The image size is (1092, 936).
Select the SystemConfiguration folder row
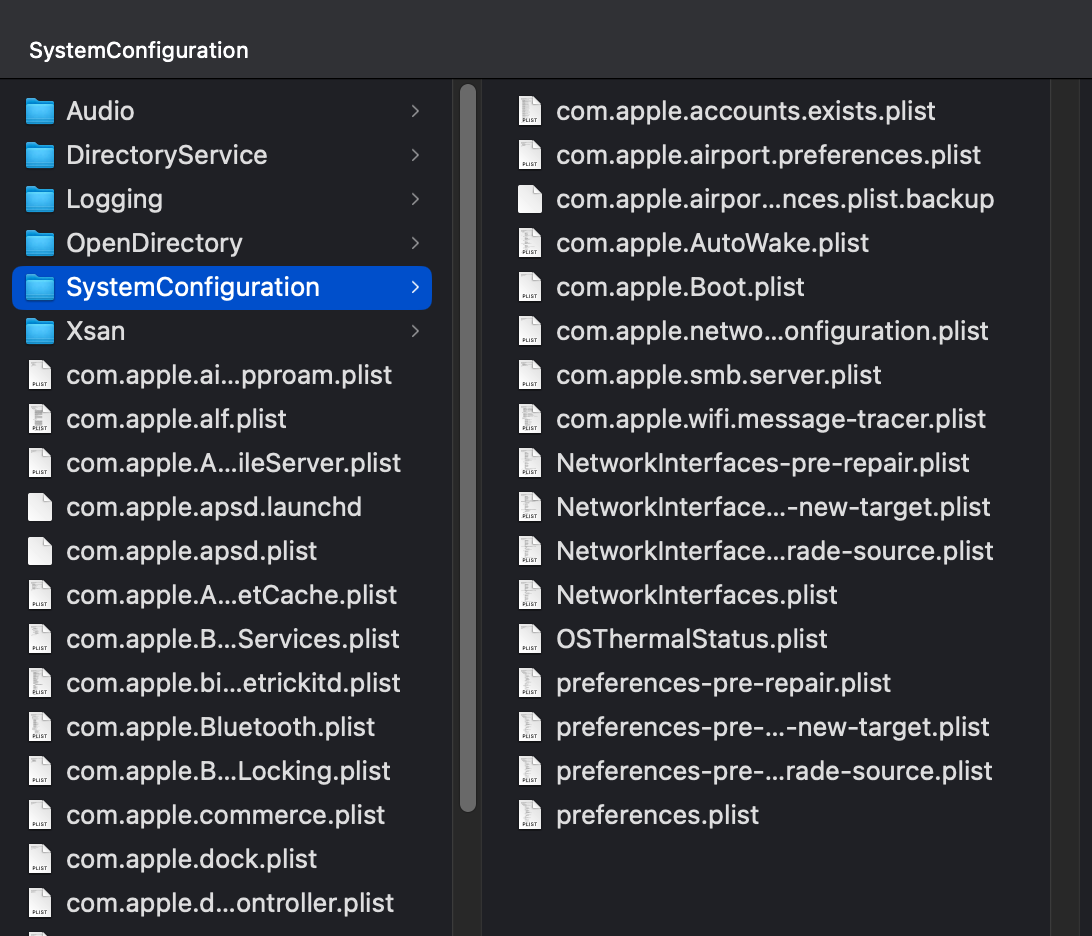[220, 287]
